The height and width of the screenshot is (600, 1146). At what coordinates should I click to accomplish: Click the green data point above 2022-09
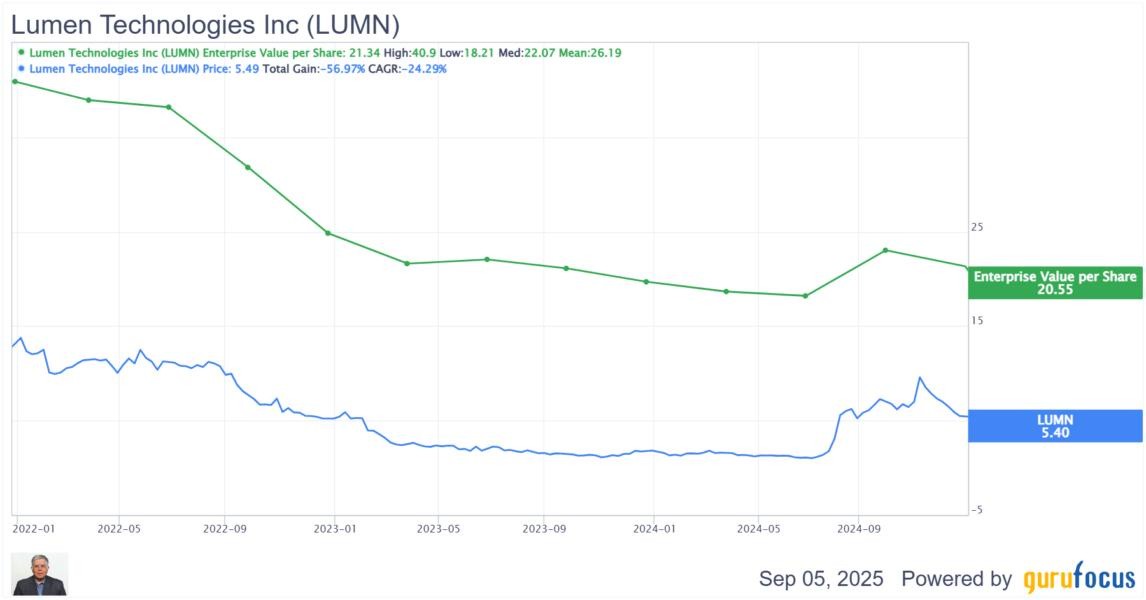coord(248,167)
